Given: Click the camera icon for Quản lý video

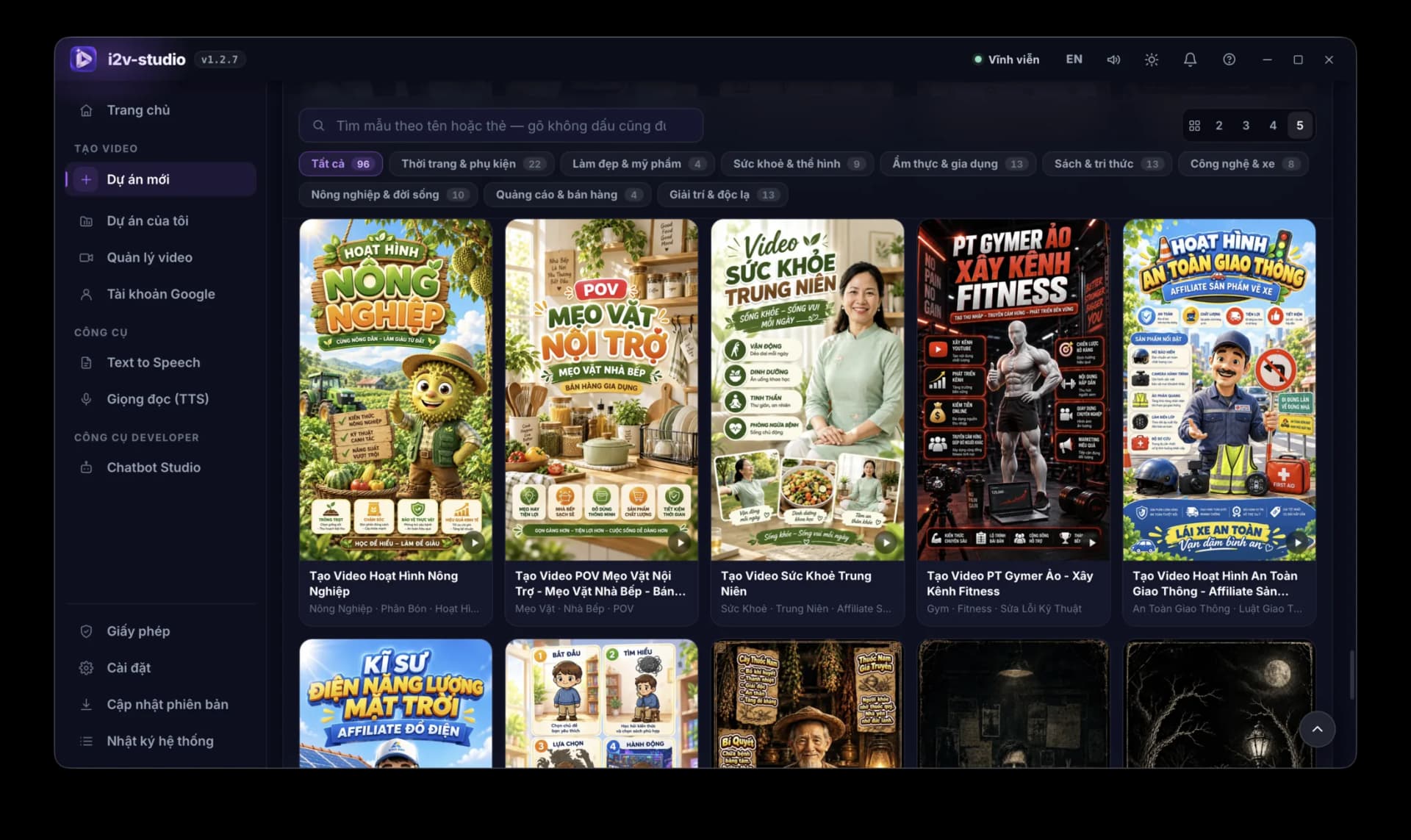Looking at the screenshot, I should pos(86,258).
